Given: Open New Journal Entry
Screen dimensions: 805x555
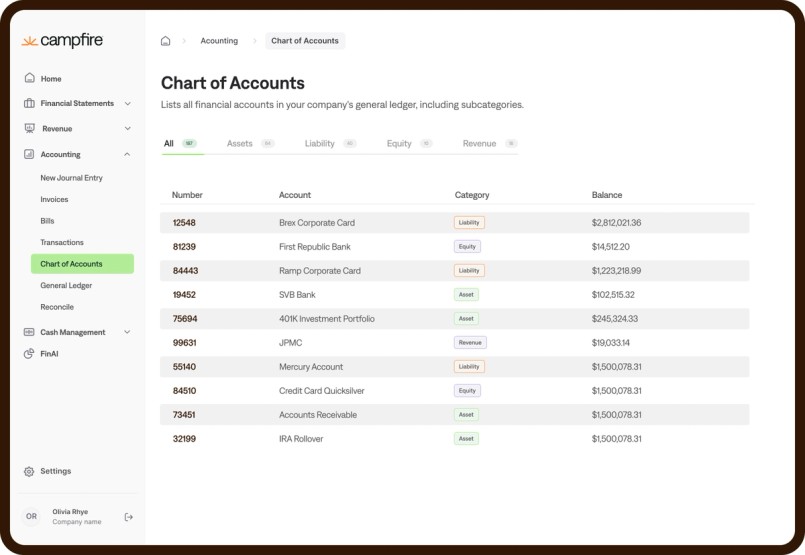Looking at the screenshot, I should pos(71,178).
